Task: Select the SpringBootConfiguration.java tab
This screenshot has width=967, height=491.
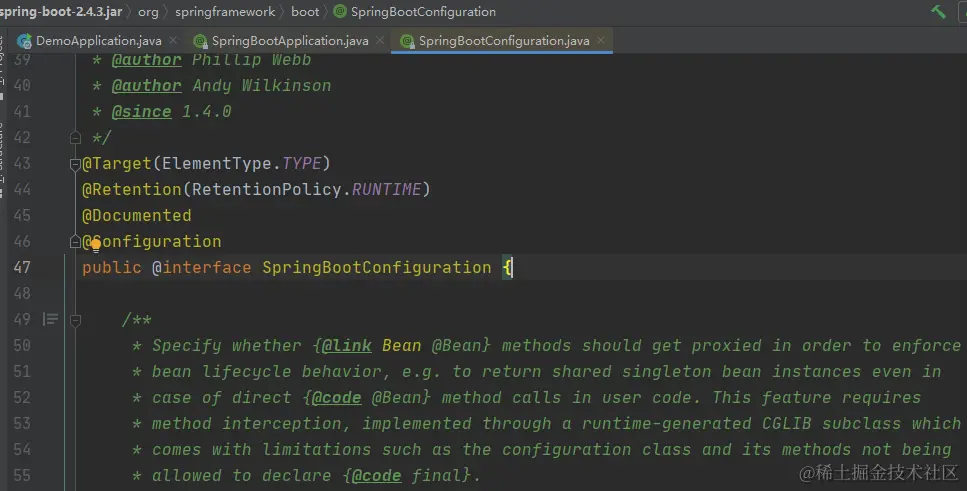Action: tap(504, 41)
